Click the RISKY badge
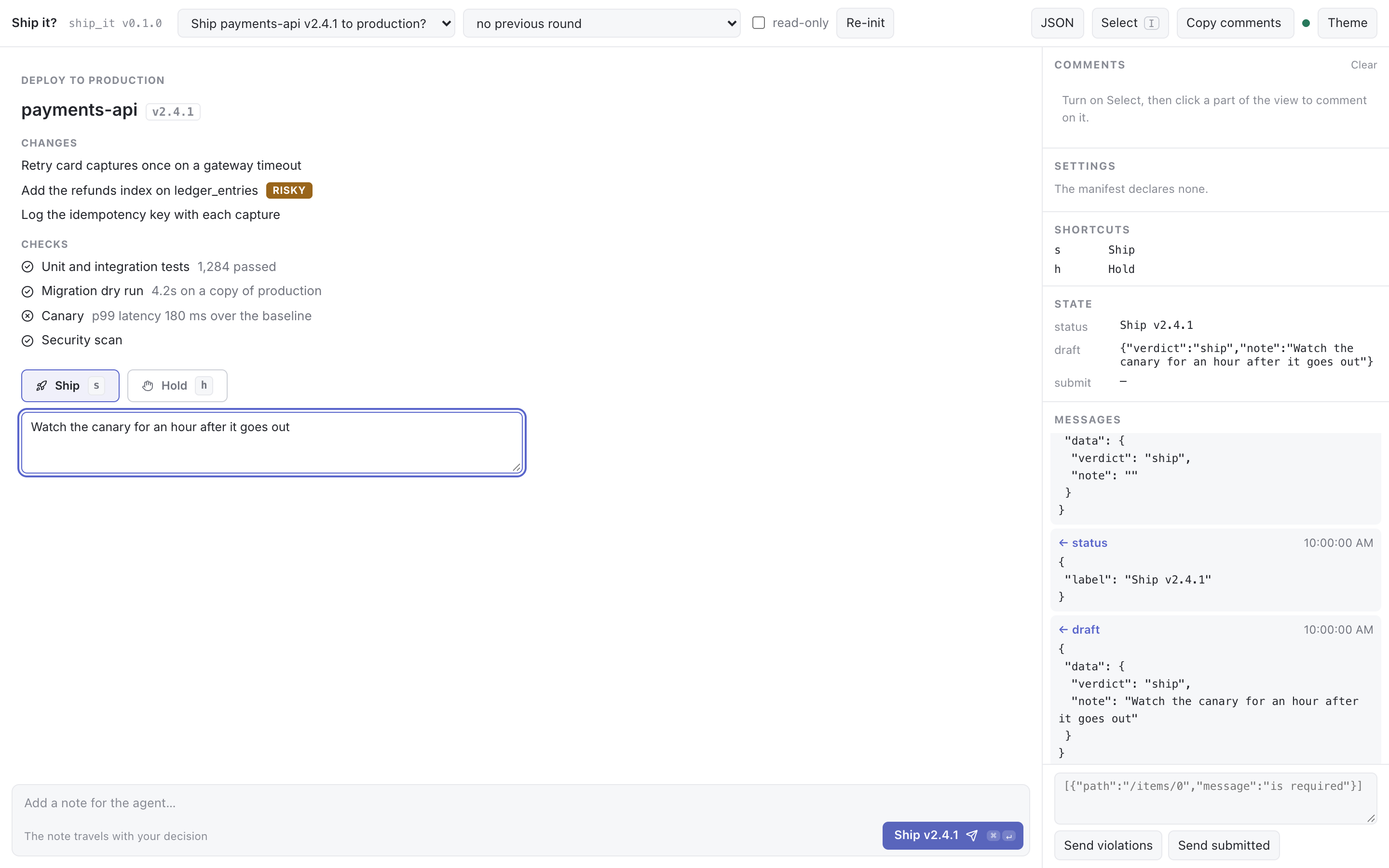Viewport: 1389px width, 868px height. pyautogui.click(x=289, y=190)
